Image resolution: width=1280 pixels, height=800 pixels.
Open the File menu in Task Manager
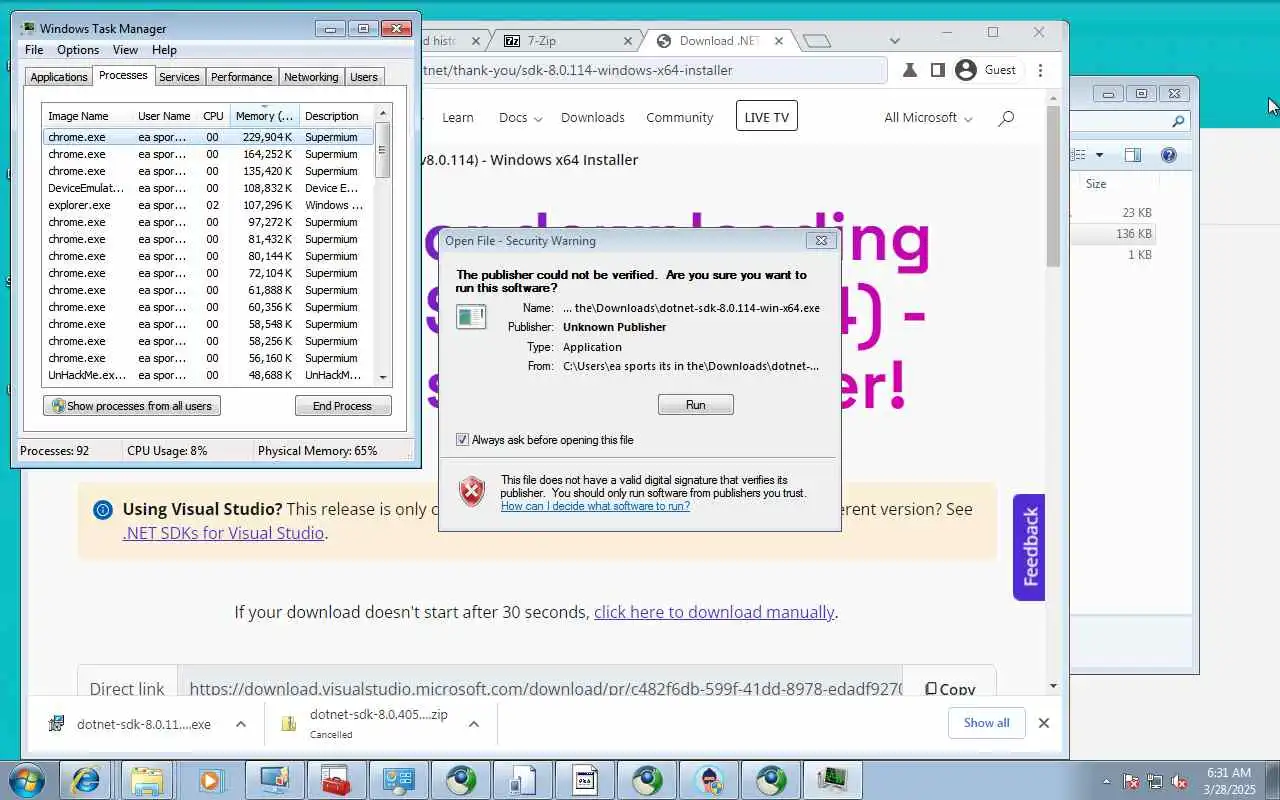tap(34, 50)
